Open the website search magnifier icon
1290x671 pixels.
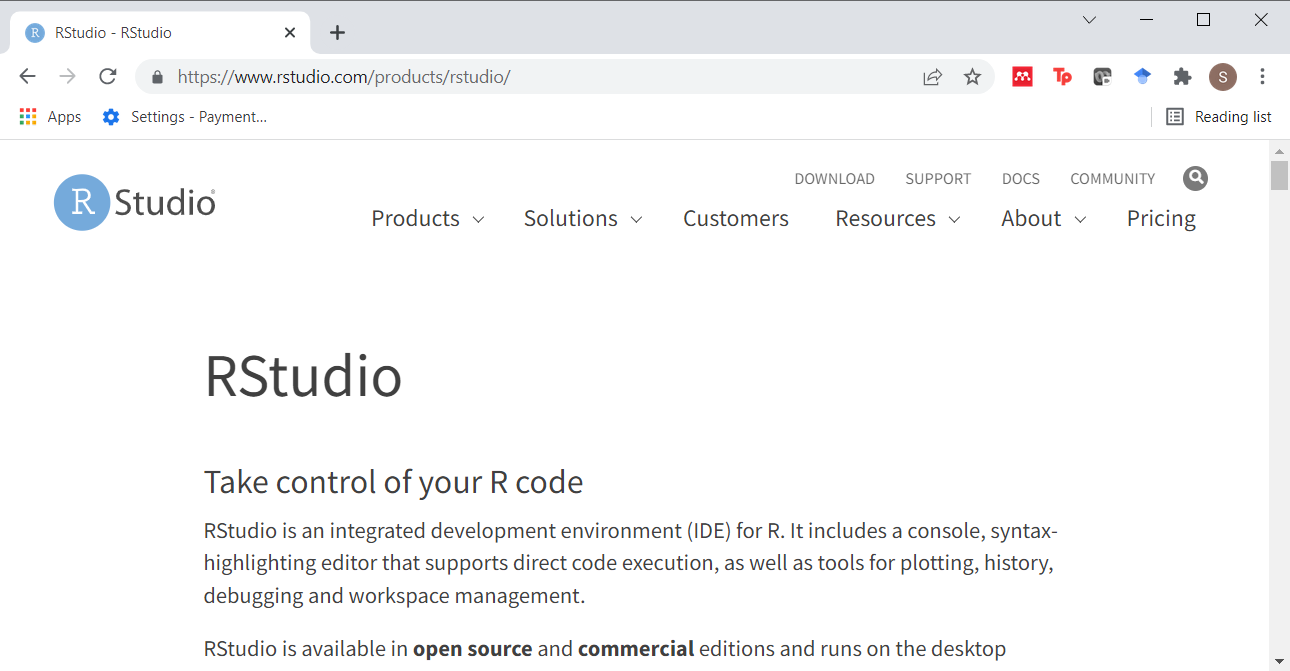point(1195,179)
